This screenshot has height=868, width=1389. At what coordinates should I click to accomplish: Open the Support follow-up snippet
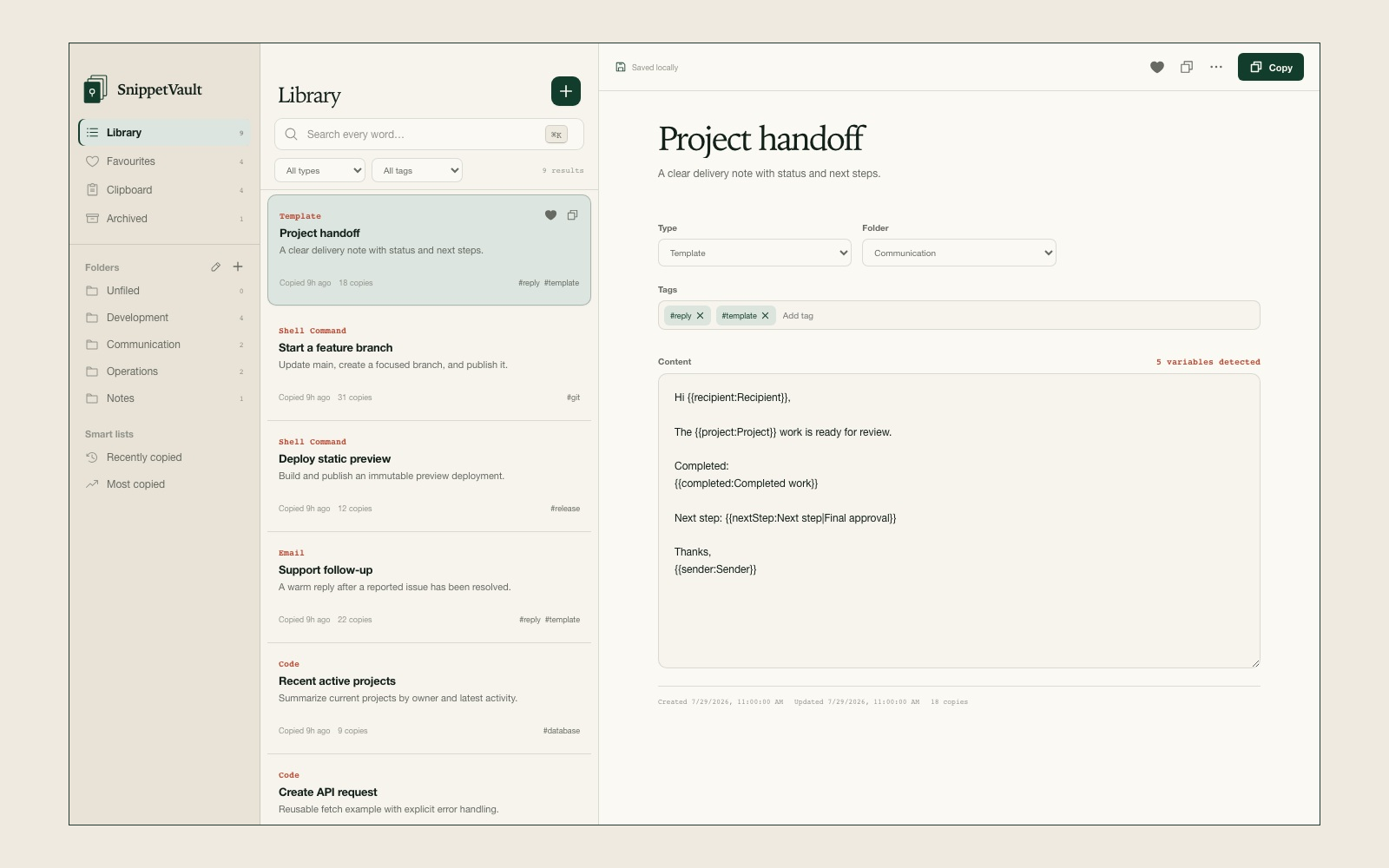click(429, 587)
